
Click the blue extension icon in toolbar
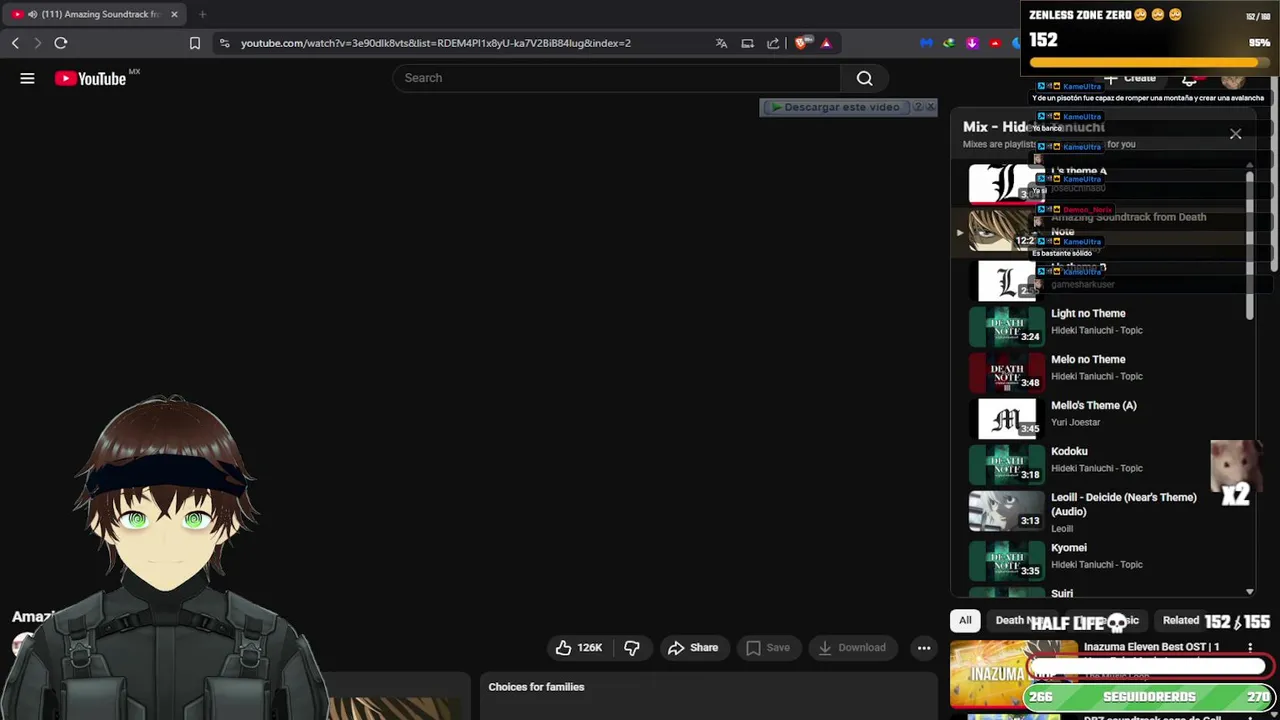coord(926,43)
